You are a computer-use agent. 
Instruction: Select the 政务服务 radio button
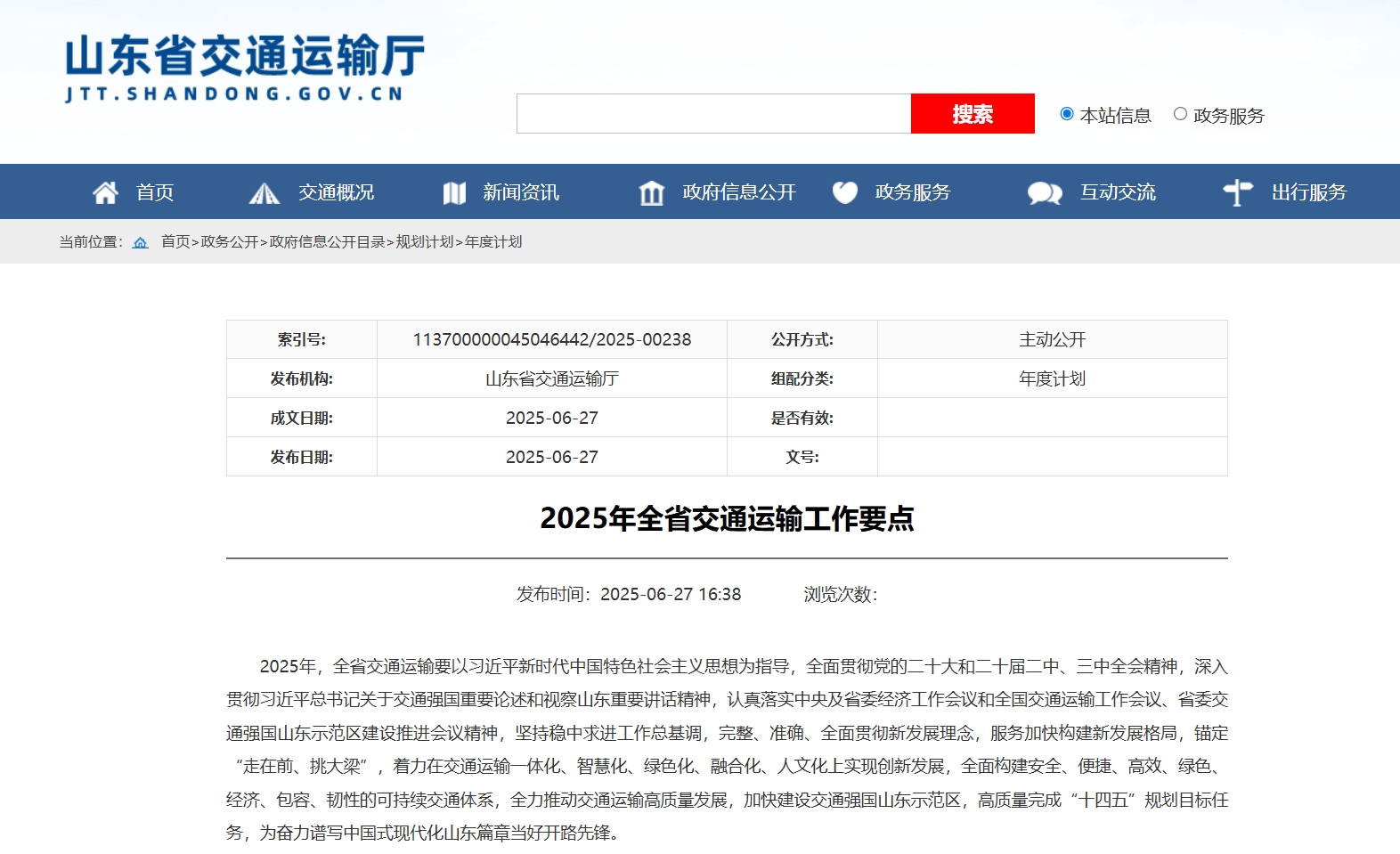pyautogui.click(x=1180, y=114)
